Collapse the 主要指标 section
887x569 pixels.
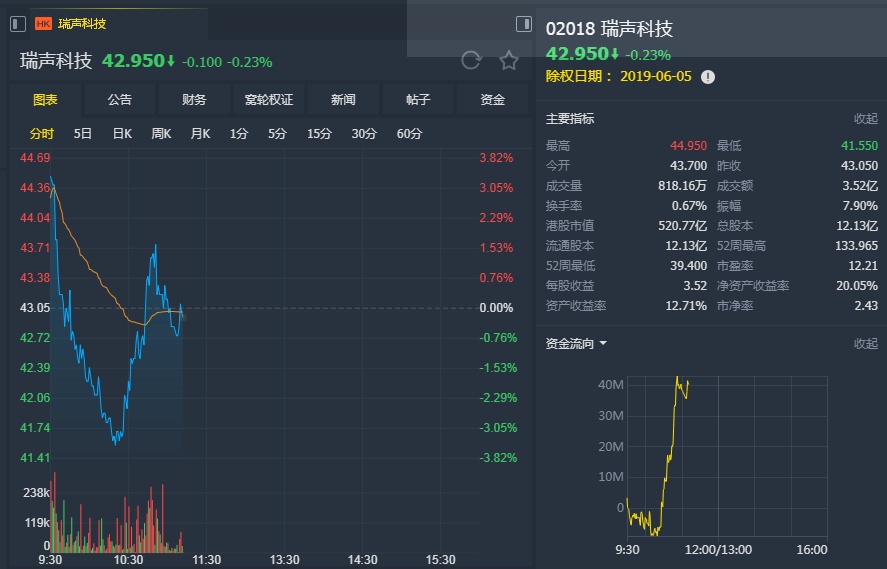[865, 118]
